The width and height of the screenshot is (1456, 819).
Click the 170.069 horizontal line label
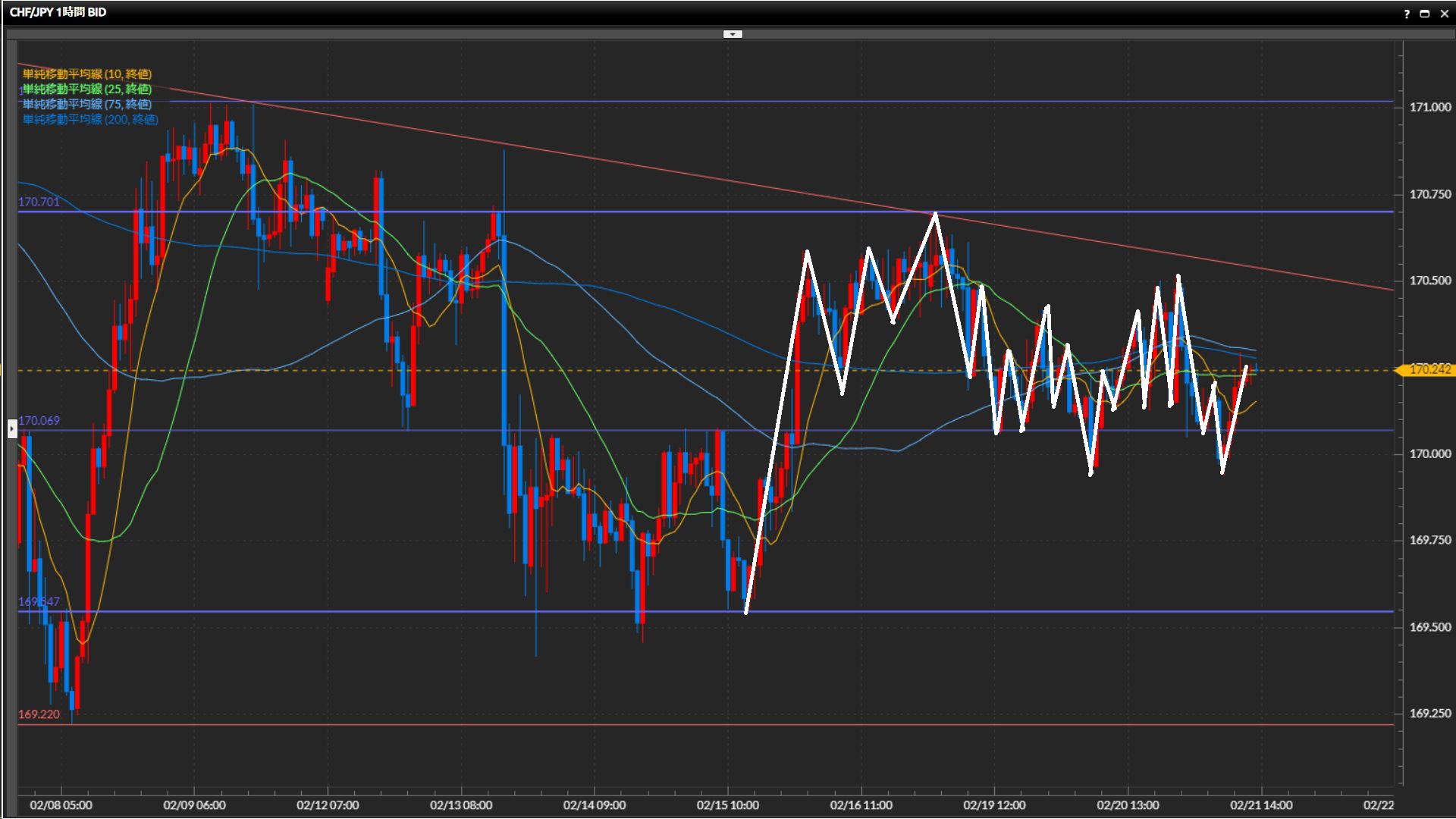pyautogui.click(x=39, y=420)
